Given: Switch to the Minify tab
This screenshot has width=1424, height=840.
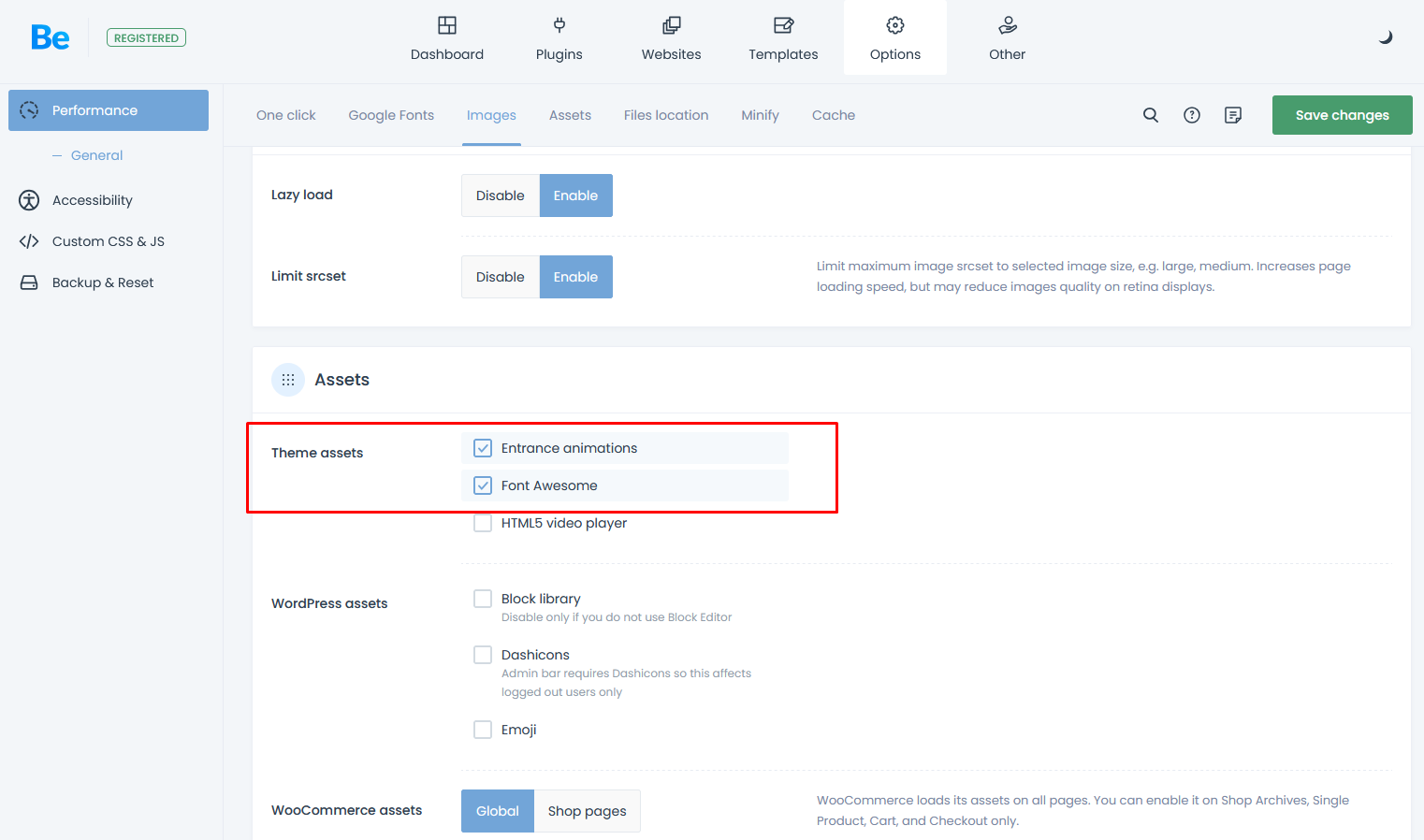Looking at the screenshot, I should (760, 115).
